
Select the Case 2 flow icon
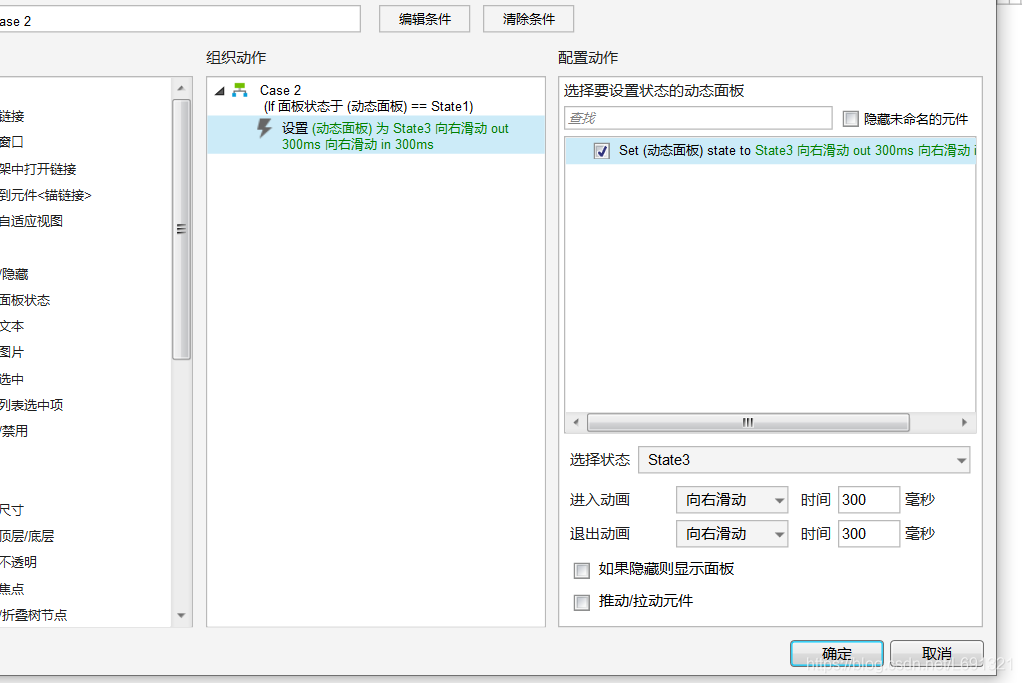pyautogui.click(x=240, y=90)
